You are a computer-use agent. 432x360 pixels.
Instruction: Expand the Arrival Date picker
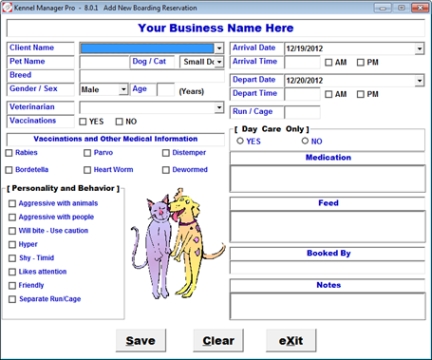click(x=419, y=49)
